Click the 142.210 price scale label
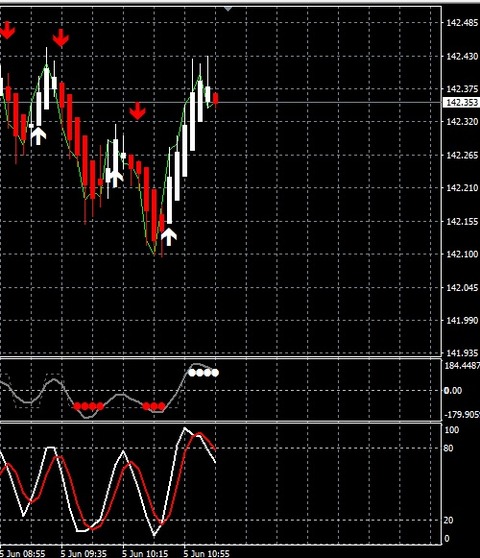Screen dimensions: 480x558 (x=462, y=188)
